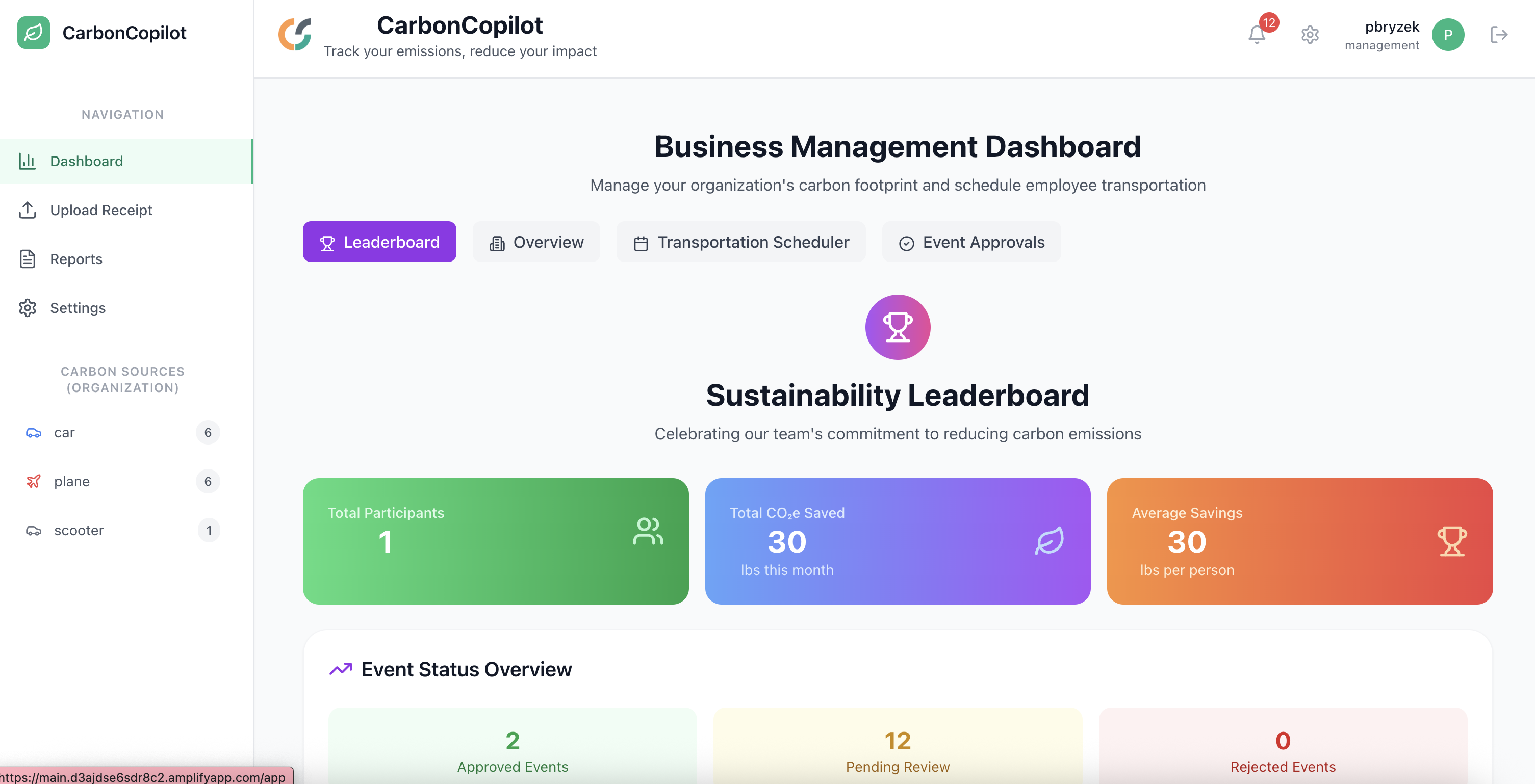Click the header settings gear icon
Image resolution: width=1535 pixels, height=784 pixels.
click(1309, 35)
